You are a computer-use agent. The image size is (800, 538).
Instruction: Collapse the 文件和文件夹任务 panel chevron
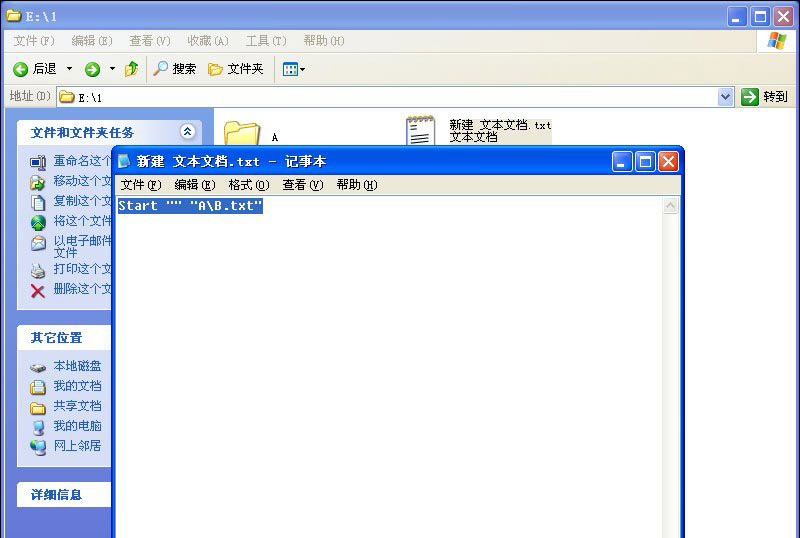187,132
